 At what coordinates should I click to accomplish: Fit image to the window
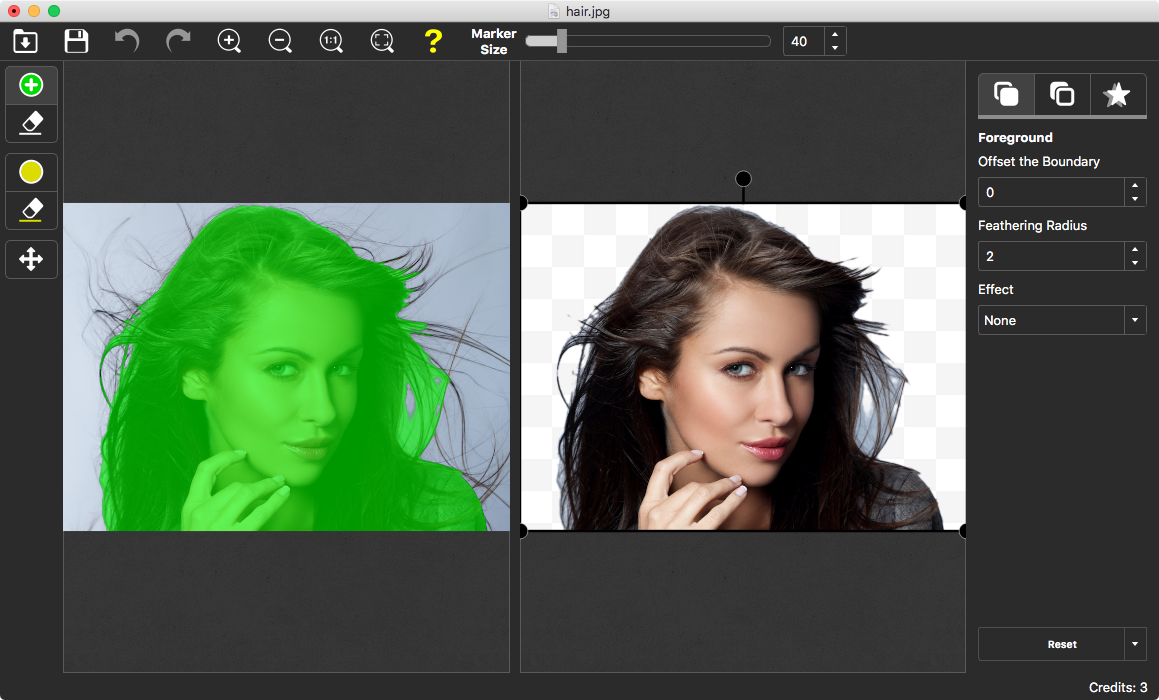382,41
